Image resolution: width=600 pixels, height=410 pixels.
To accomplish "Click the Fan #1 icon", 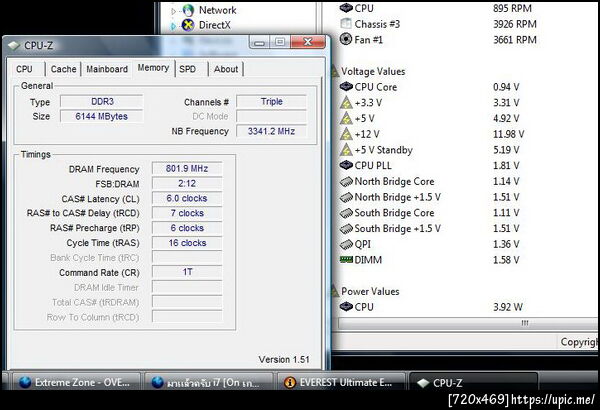I will [x=346, y=39].
